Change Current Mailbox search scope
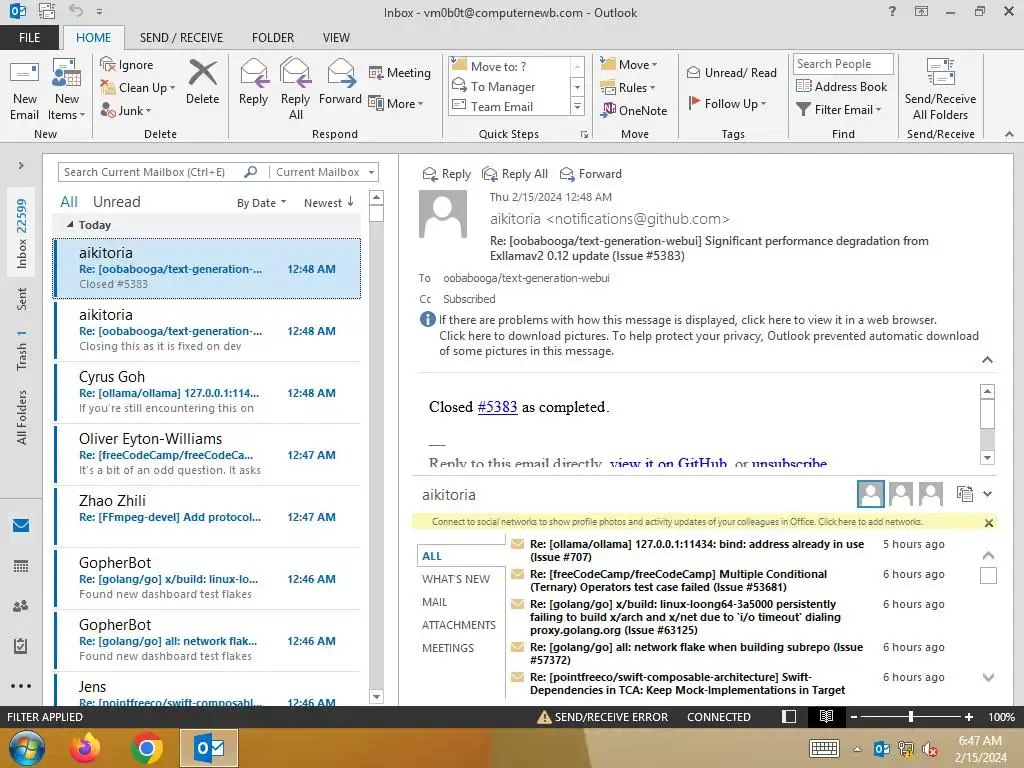Image resolution: width=1024 pixels, height=768 pixels. 325,172
